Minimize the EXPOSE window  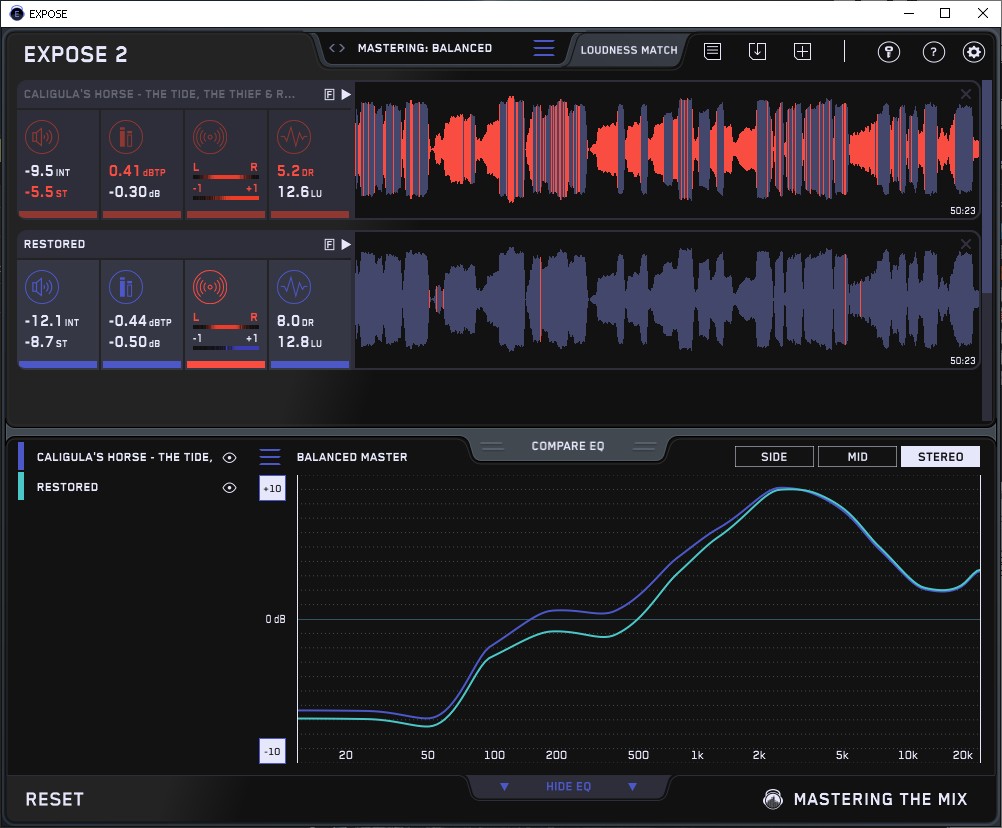point(909,13)
